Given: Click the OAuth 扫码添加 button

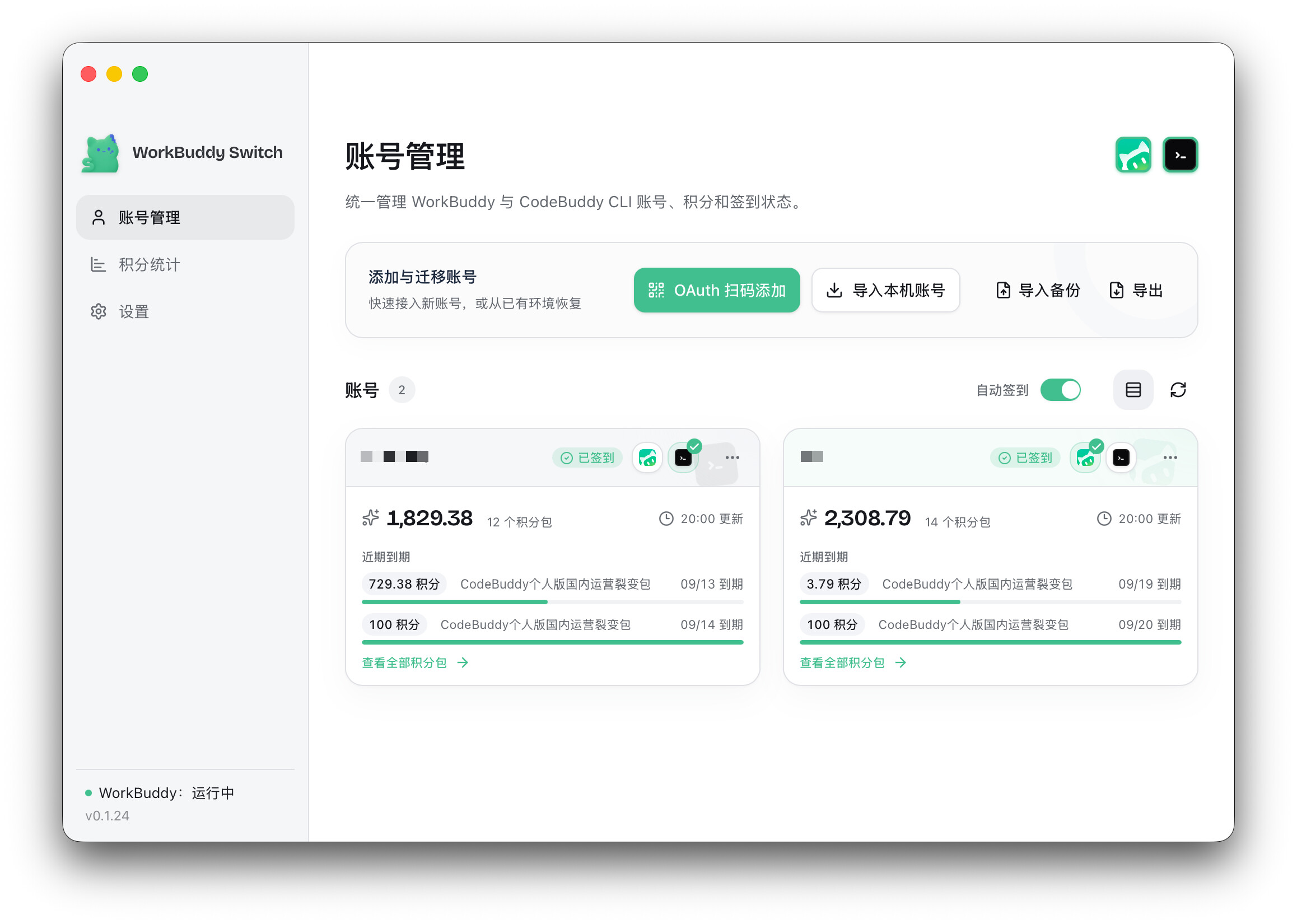Looking at the screenshot, I should point(717,290).
